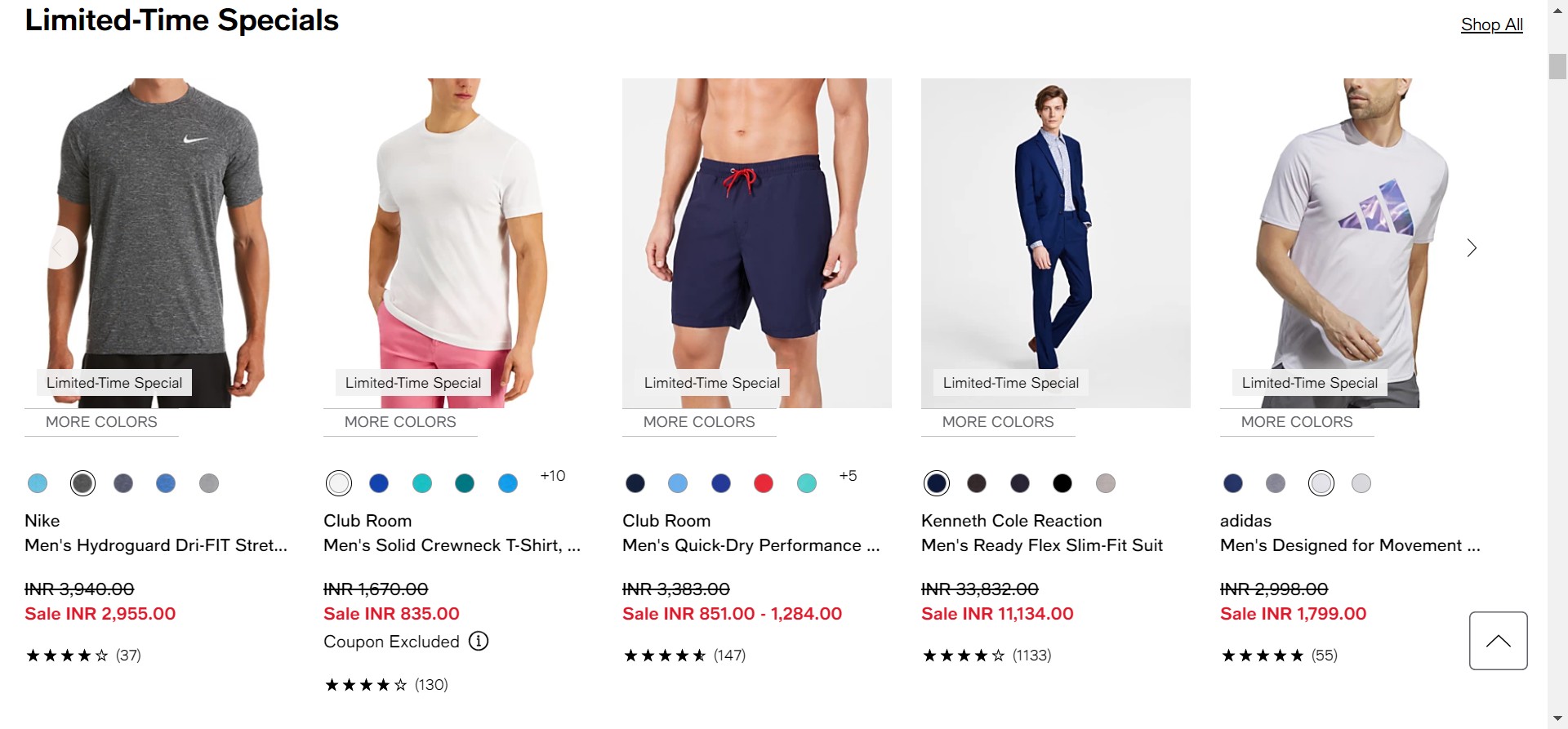Expand +10 more colors for Crewneck T-Shirt

pyautogui.click(x=553, y=476)
